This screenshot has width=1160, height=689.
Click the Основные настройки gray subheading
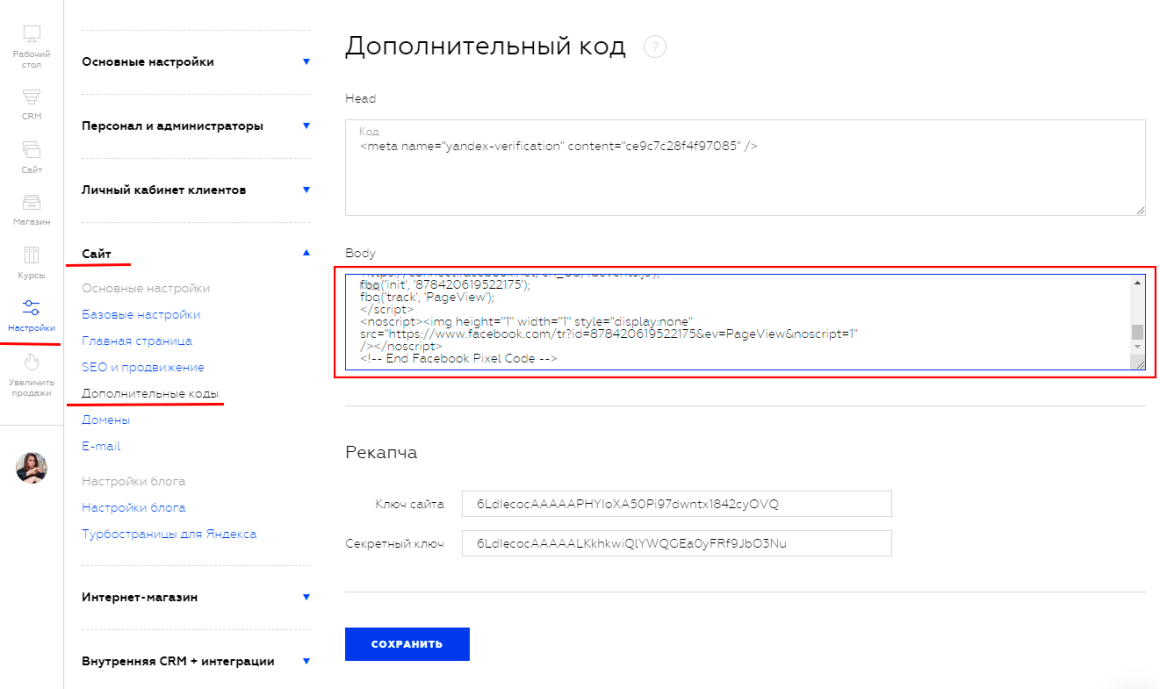[146, 289]
